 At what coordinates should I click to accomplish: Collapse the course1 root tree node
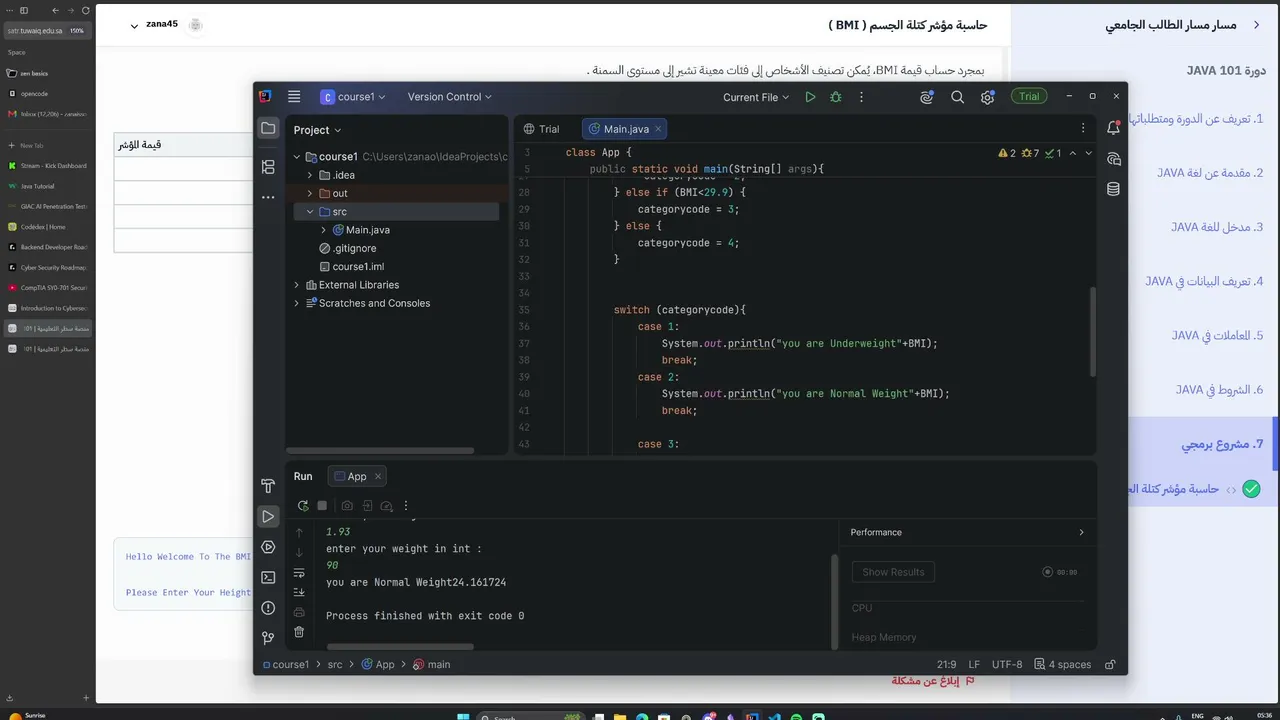(x=297, y=157)
